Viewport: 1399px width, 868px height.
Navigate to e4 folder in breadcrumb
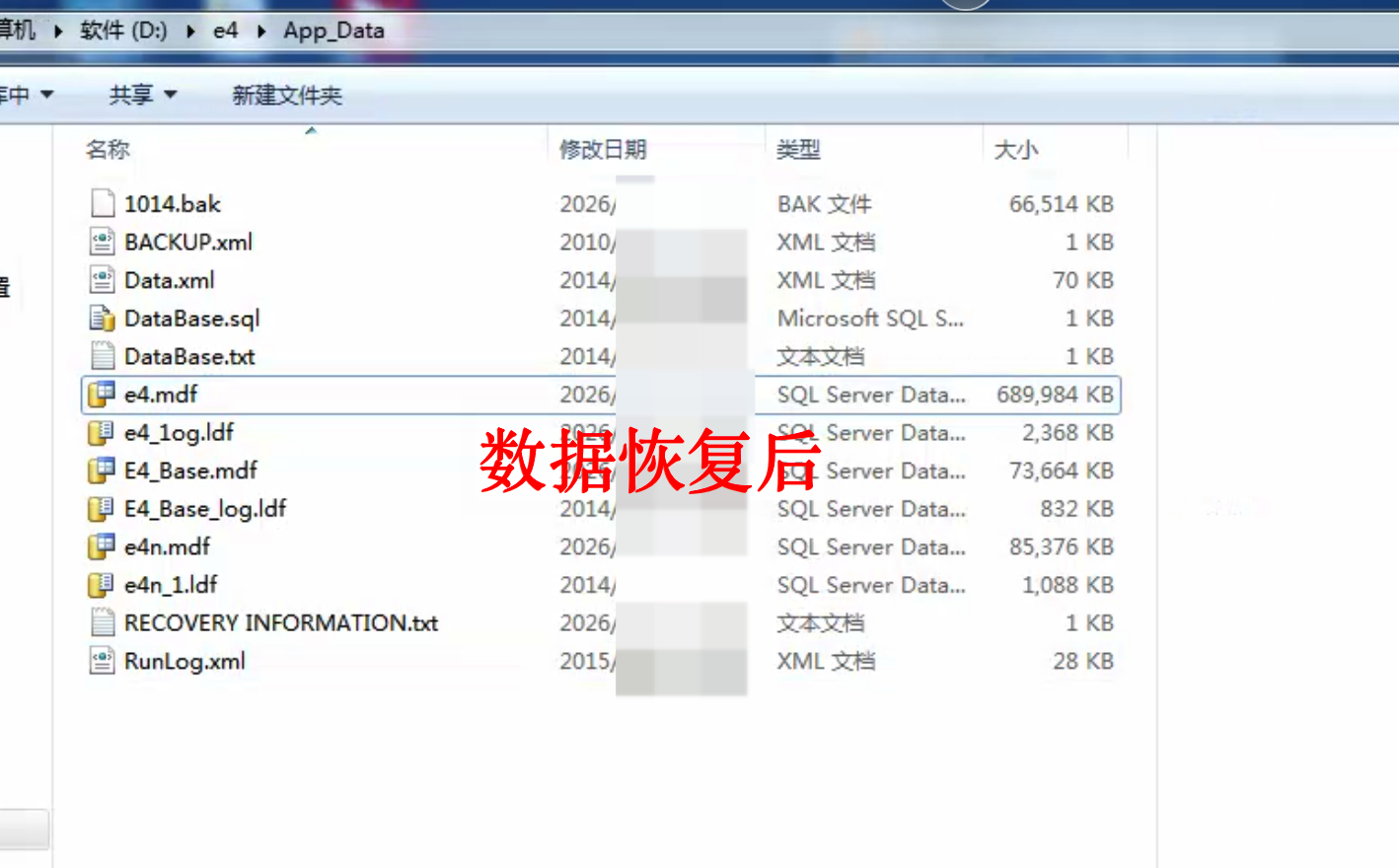(x=225, y=31)
